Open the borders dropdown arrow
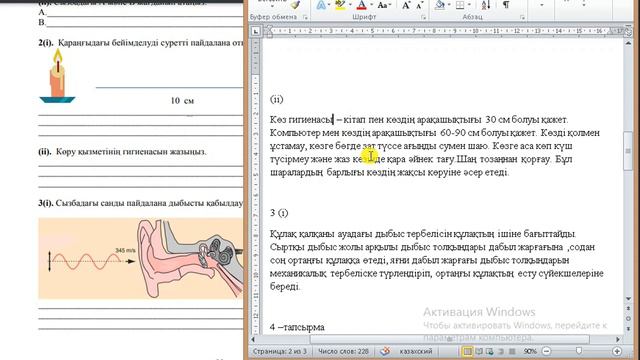The width and height of the screenshot is (640, 360). coord(469,5)
